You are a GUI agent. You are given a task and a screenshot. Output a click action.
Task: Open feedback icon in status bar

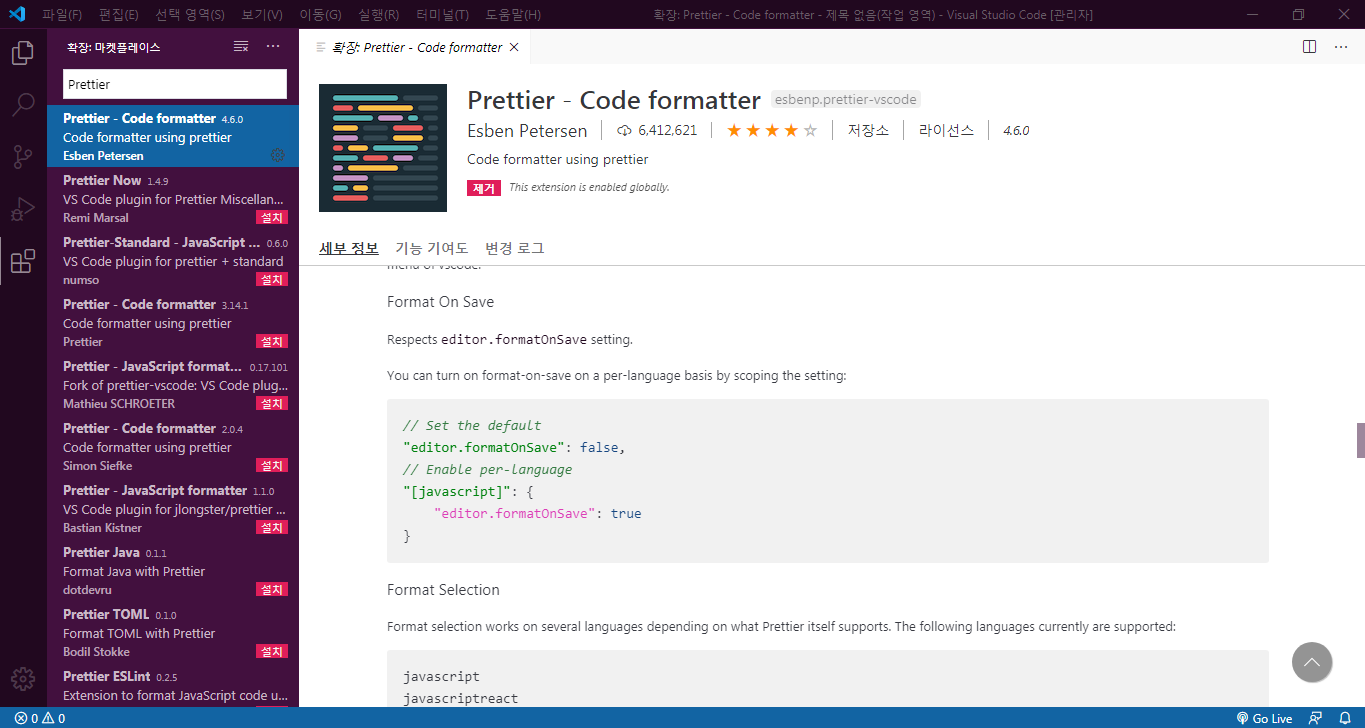tap(1316, 718)
